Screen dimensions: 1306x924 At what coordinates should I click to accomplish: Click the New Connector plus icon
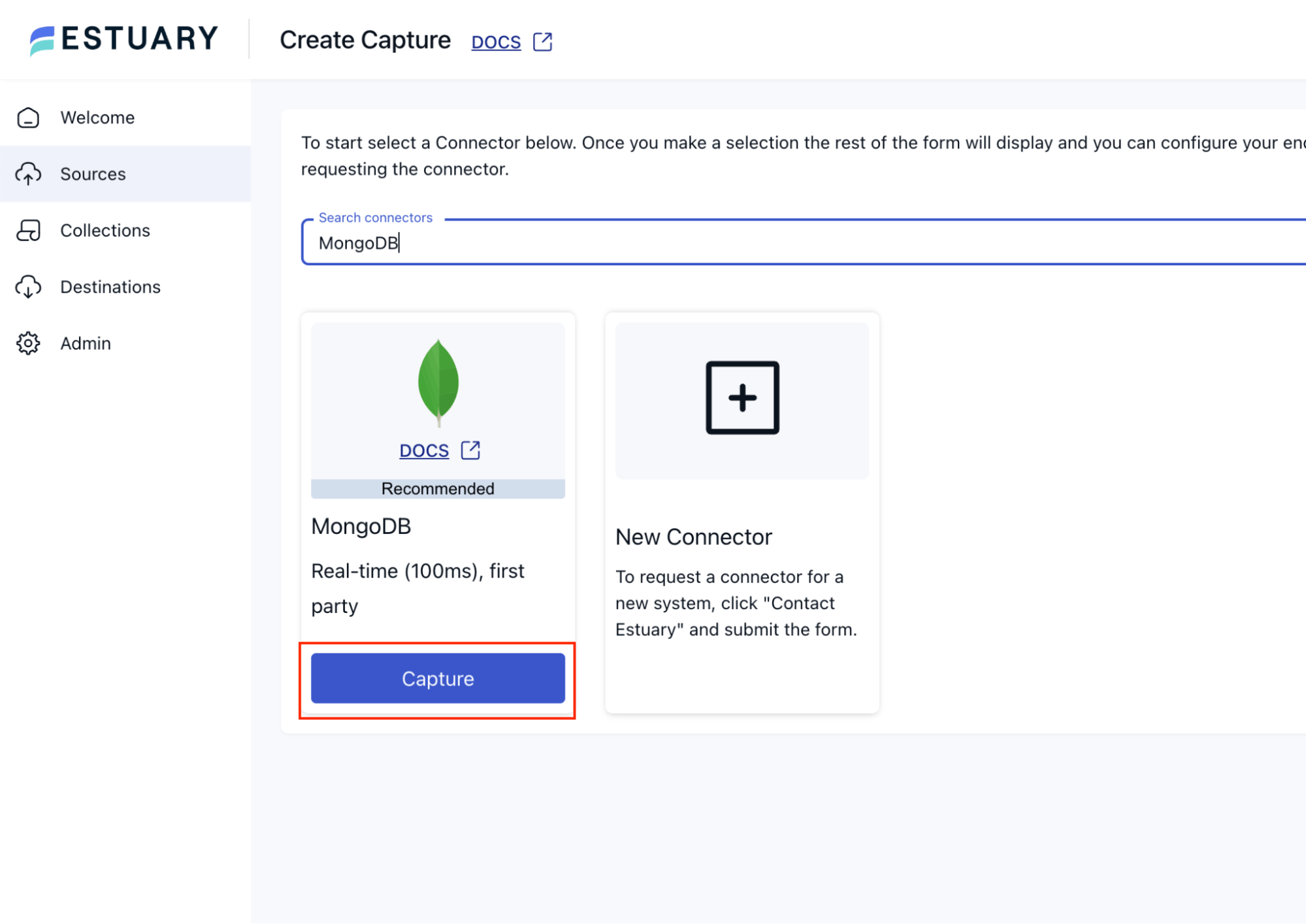click(742, 397)
